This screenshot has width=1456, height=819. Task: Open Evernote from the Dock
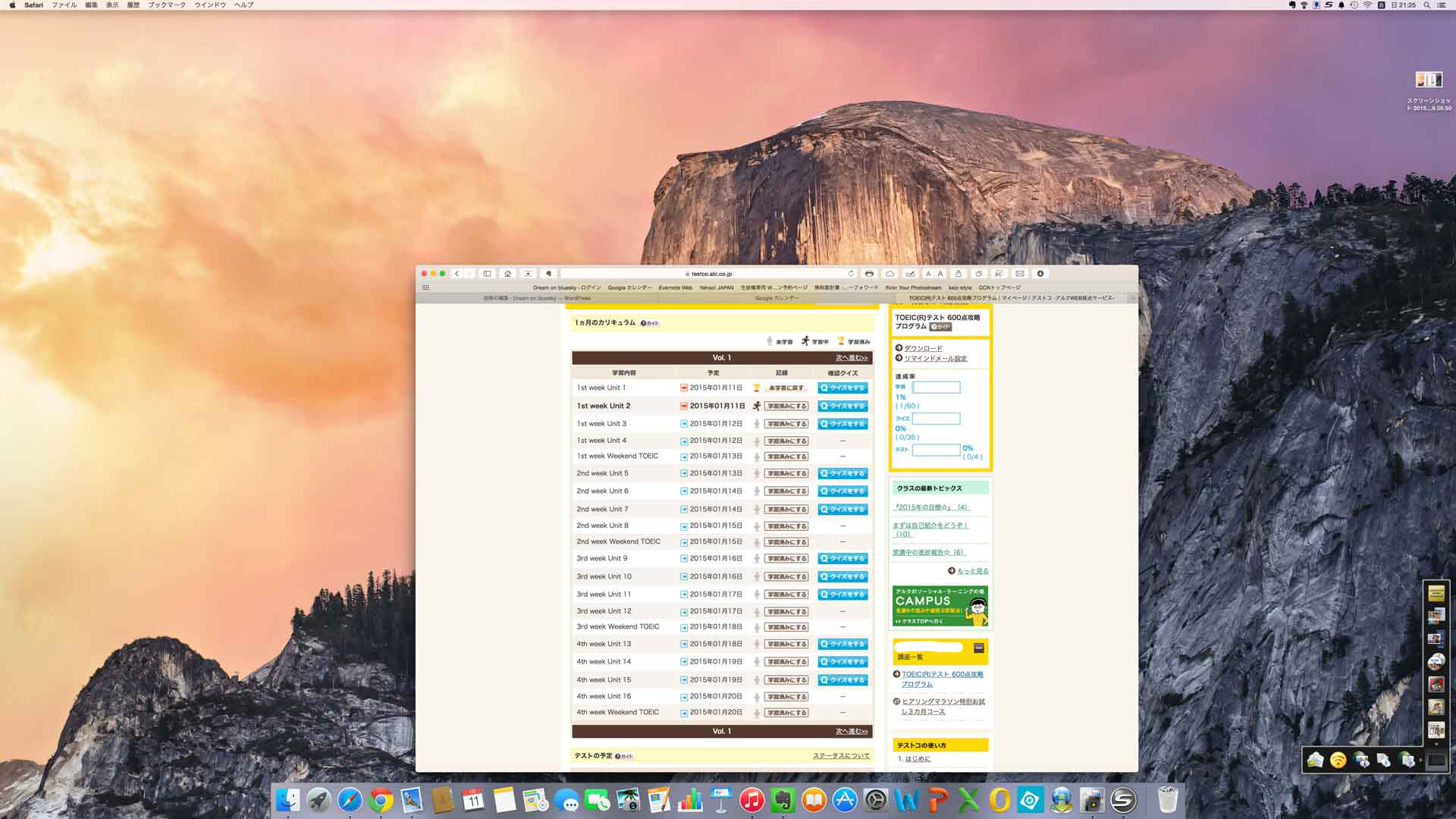point(783,800)
